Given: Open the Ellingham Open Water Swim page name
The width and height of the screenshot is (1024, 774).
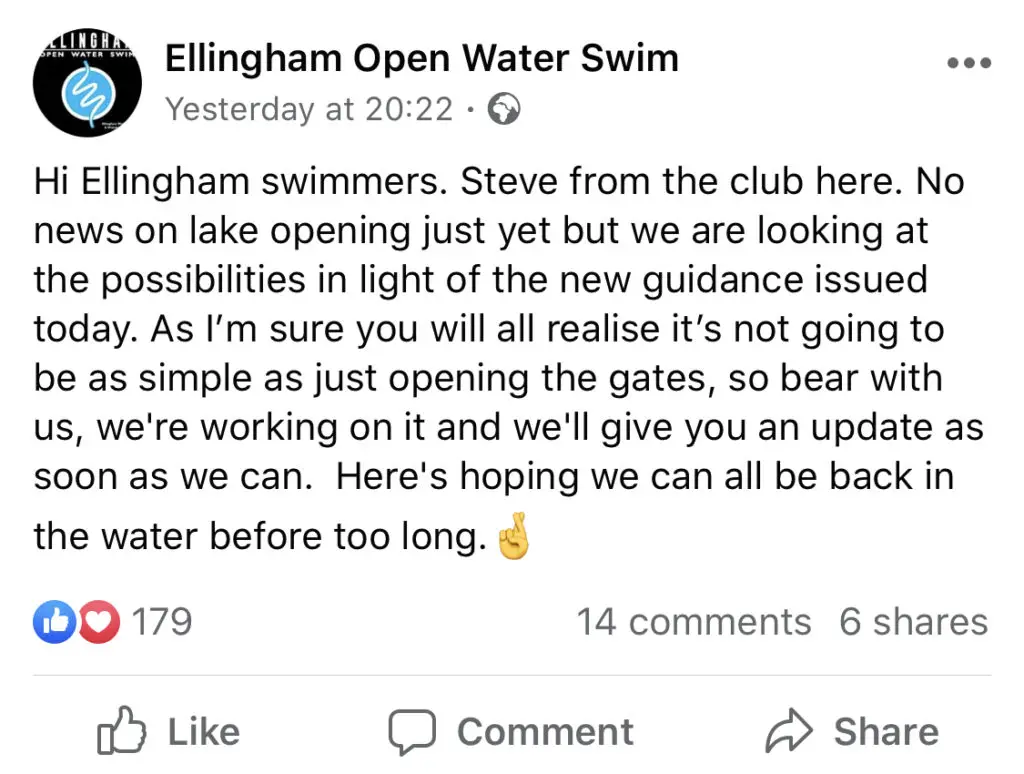Looking at the screenshot, I should point(422,58).
